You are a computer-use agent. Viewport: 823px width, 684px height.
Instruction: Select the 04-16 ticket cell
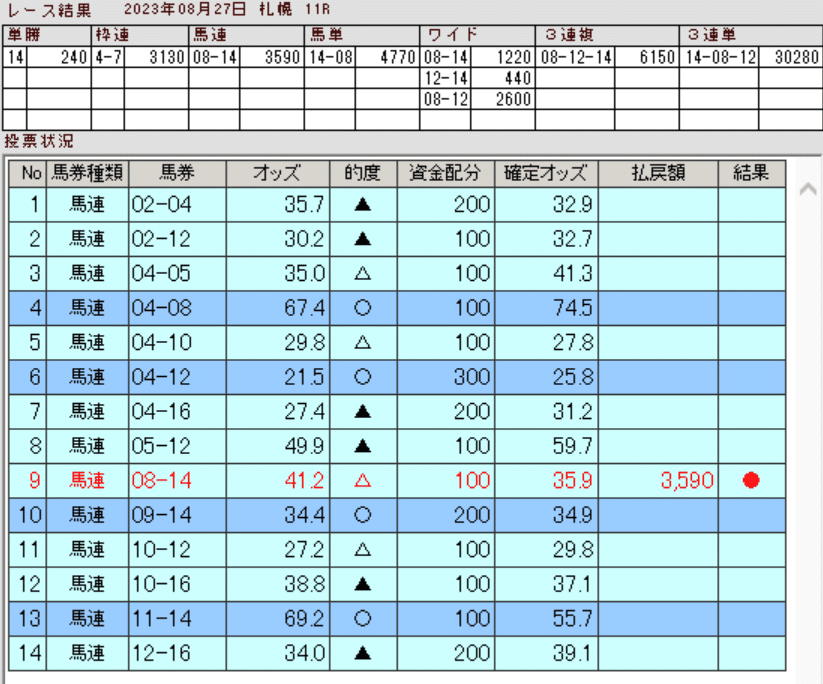177,412
